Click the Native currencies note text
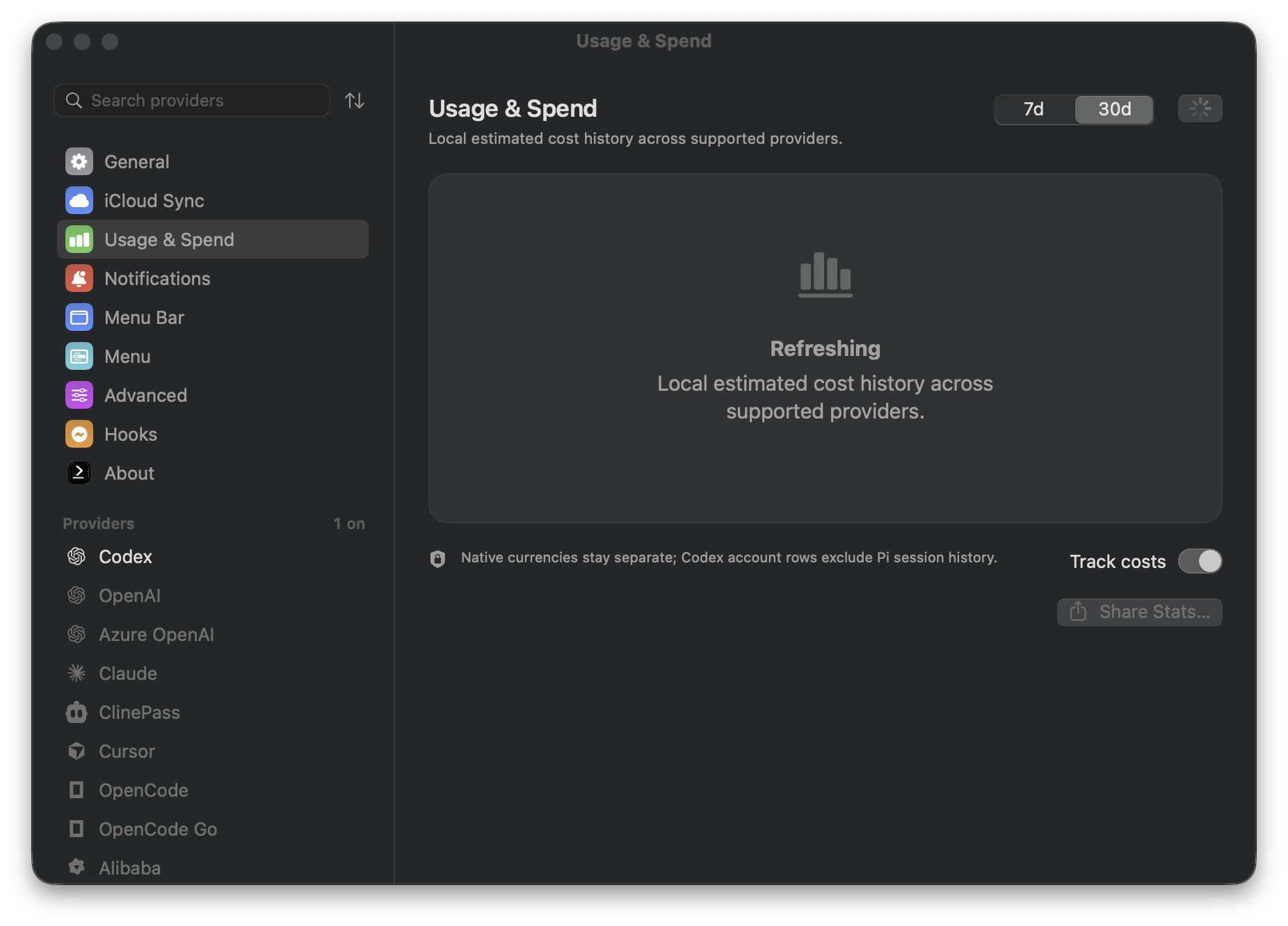The image size is (1288, 926). tap(729, 558)
